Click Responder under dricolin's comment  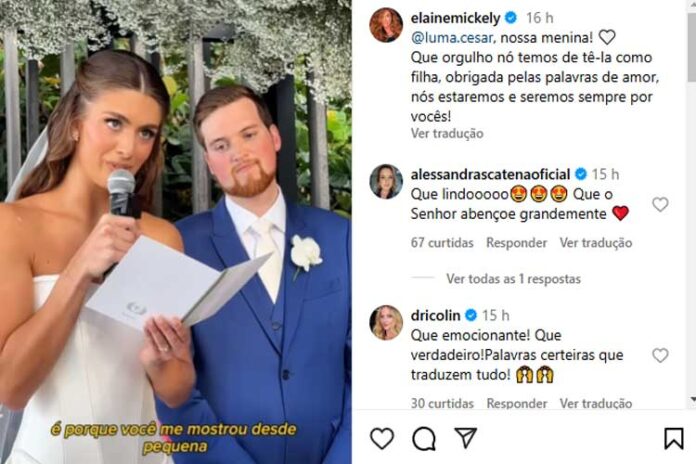coord(517,403)
